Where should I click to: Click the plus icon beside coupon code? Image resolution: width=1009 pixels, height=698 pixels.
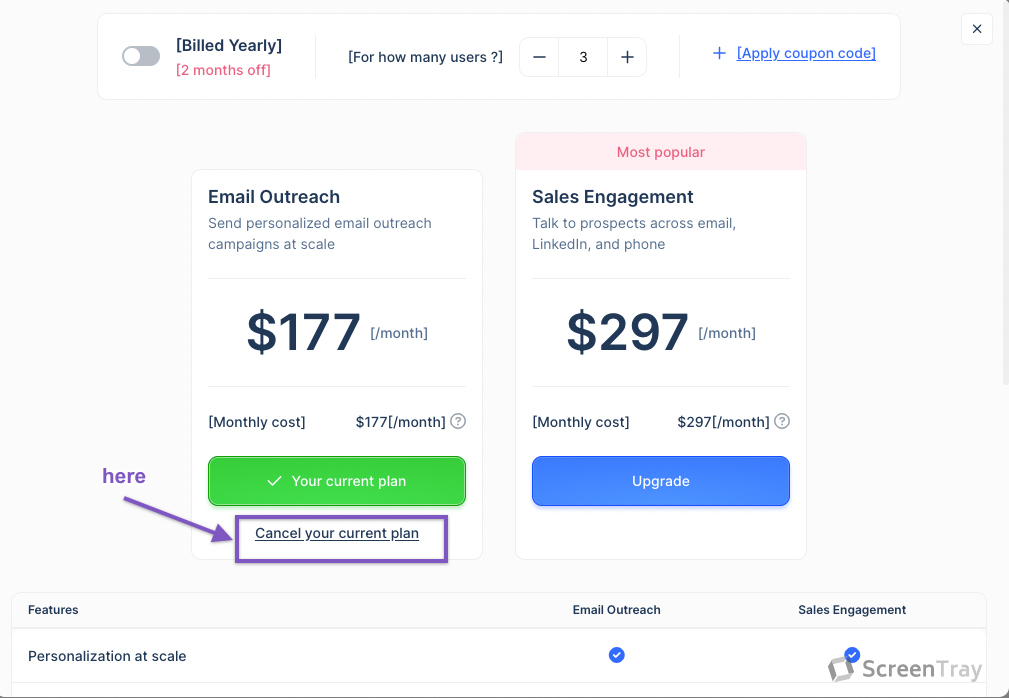point(719,53)
